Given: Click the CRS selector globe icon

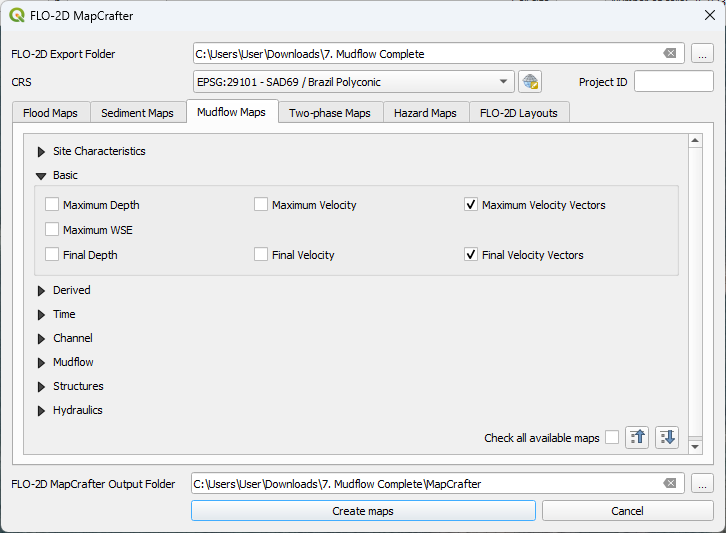Looking at the screenshot, I should (x=530, y=82).
